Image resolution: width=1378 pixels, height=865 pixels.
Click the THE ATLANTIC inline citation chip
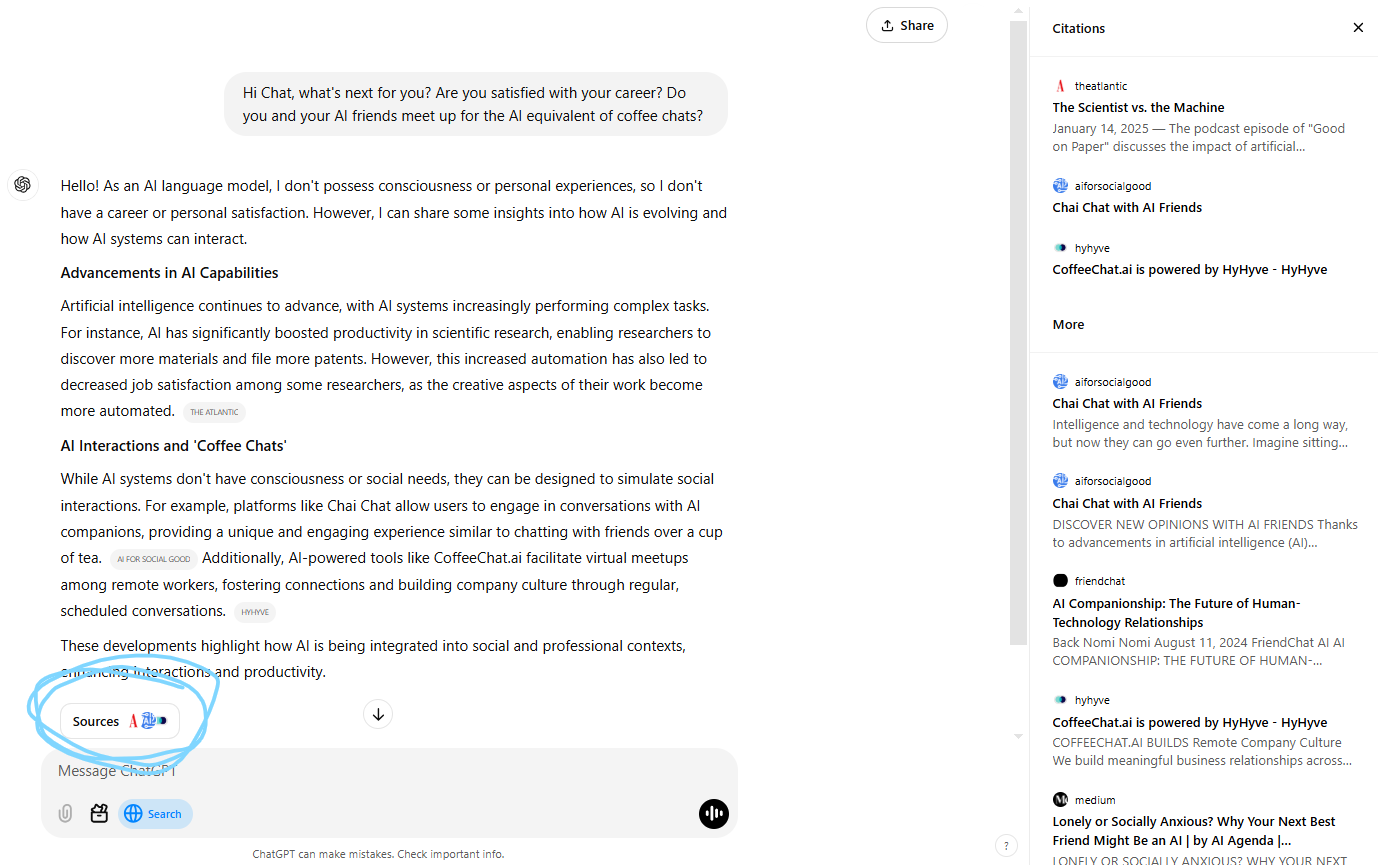[214, 412]
